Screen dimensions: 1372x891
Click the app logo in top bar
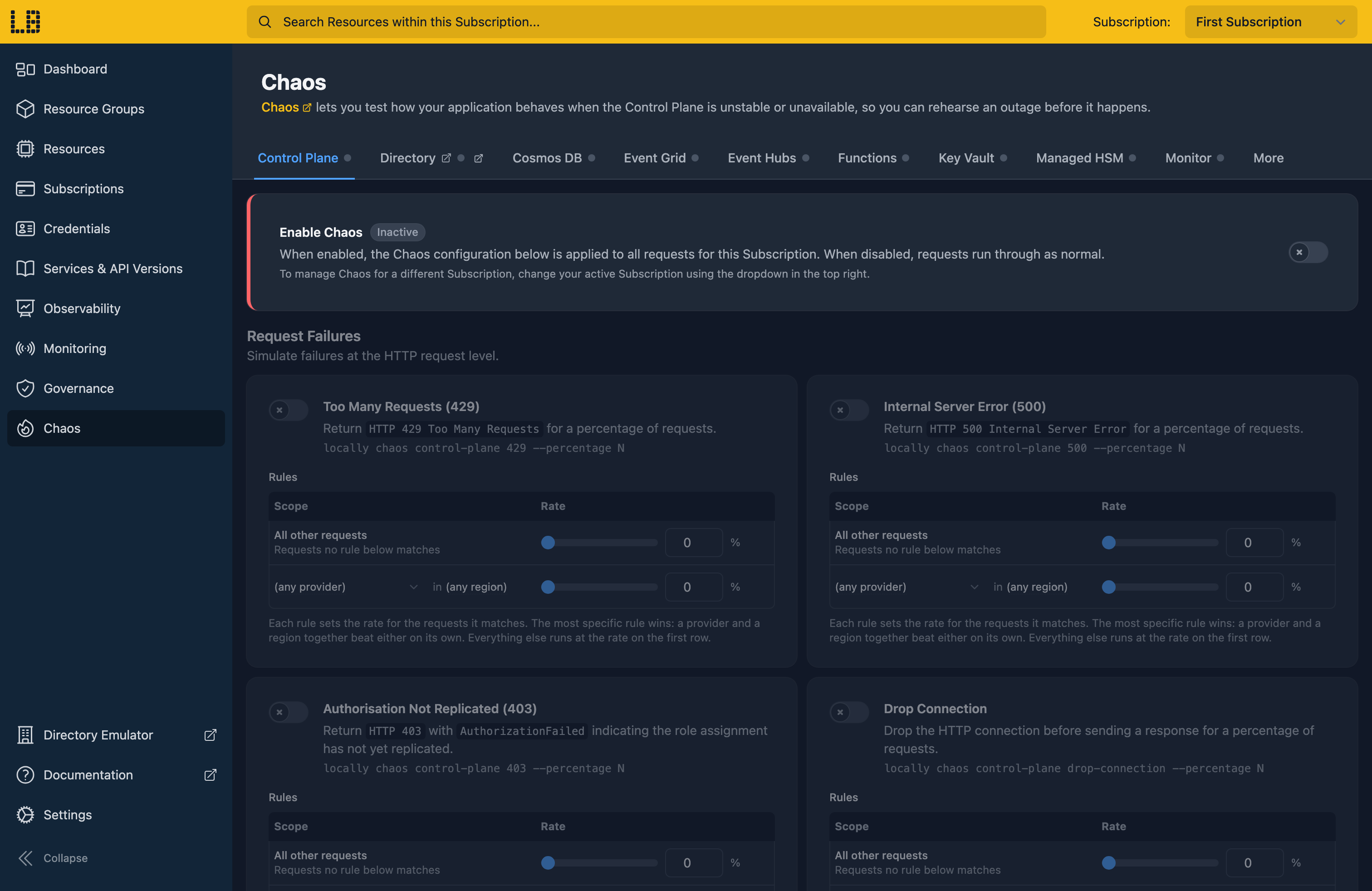click(25, 21)
